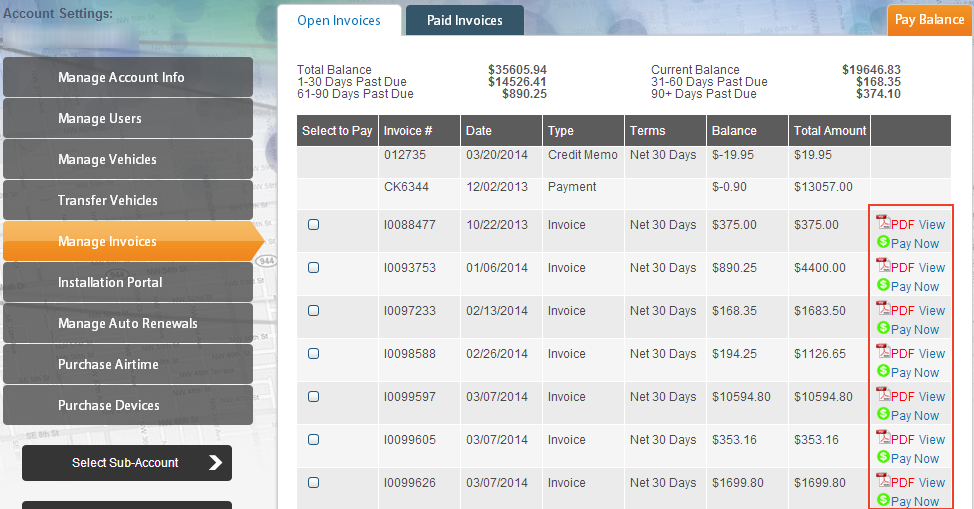Image resolution: width=974 pixels, height=509 pixels.
Task: Click the Select Sub-Account button label
Action: pos(125,462)
